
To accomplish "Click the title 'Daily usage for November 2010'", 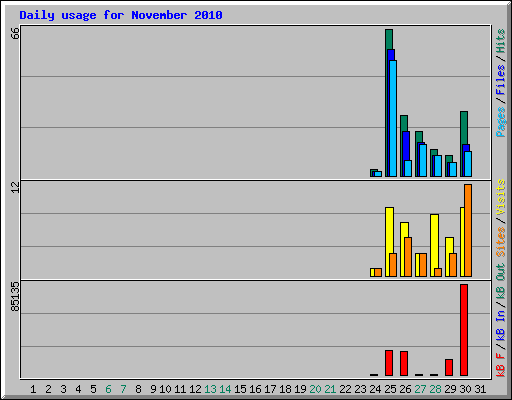I will [121, 15].
